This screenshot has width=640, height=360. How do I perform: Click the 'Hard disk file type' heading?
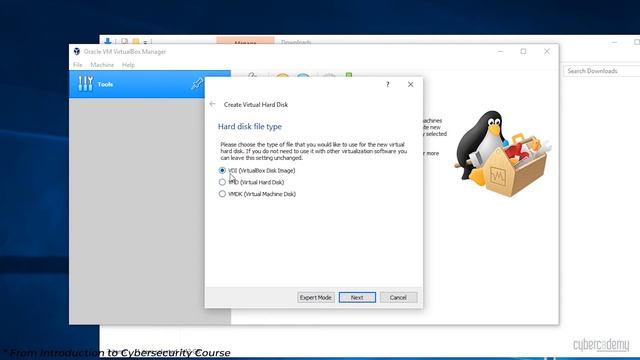(x=250, y=127)
